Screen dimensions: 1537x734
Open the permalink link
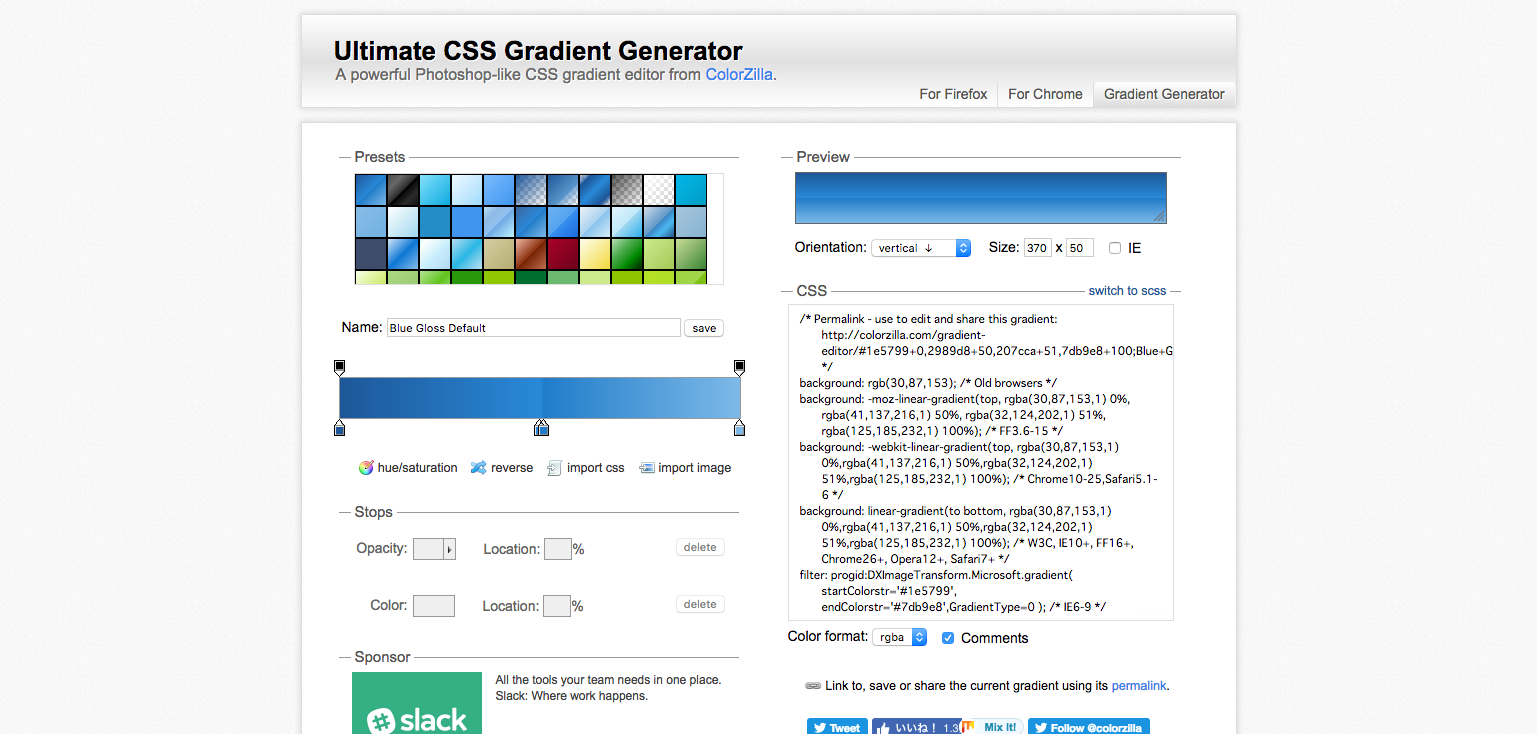pyautogui.click(x=1139, y=686)
